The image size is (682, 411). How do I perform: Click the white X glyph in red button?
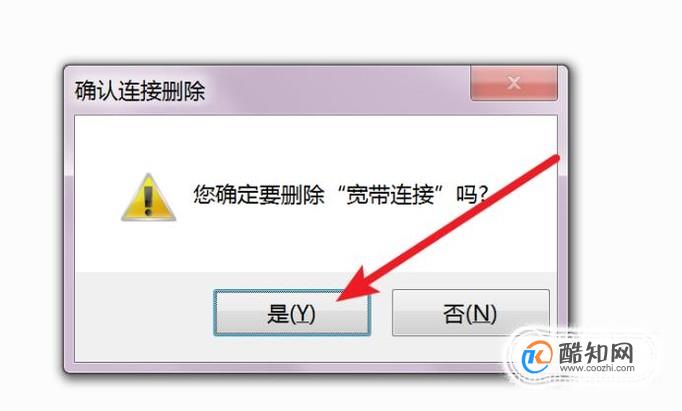tap(514, 83)
